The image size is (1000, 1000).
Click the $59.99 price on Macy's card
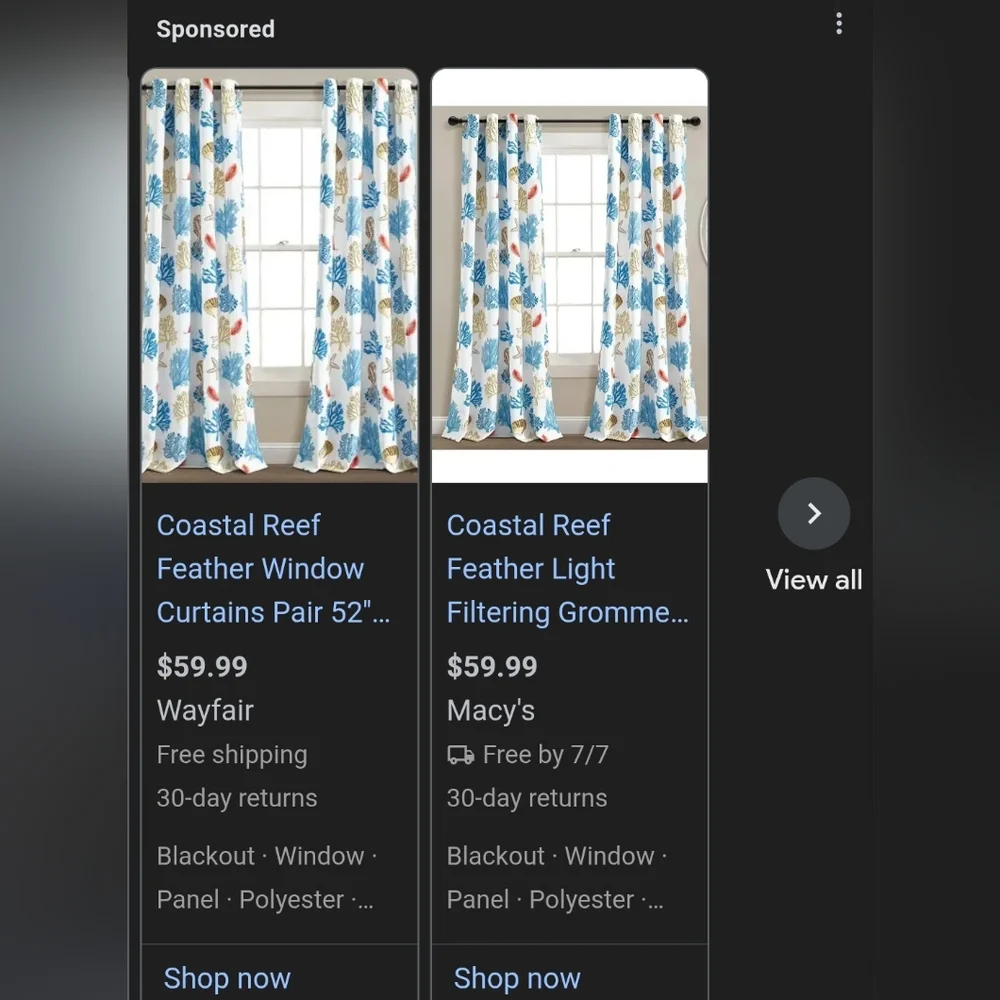[492, 666]
